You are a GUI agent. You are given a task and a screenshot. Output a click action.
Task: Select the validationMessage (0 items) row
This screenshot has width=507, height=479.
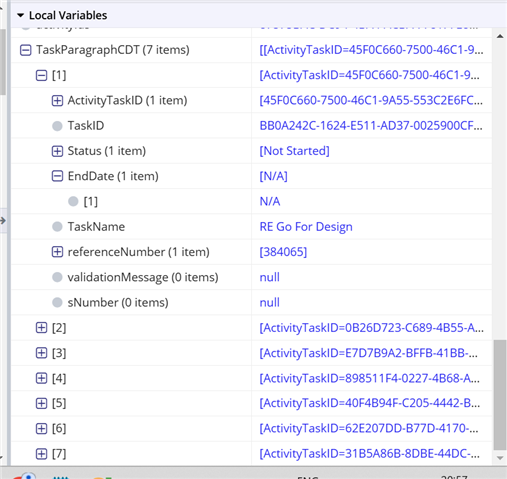252,277
